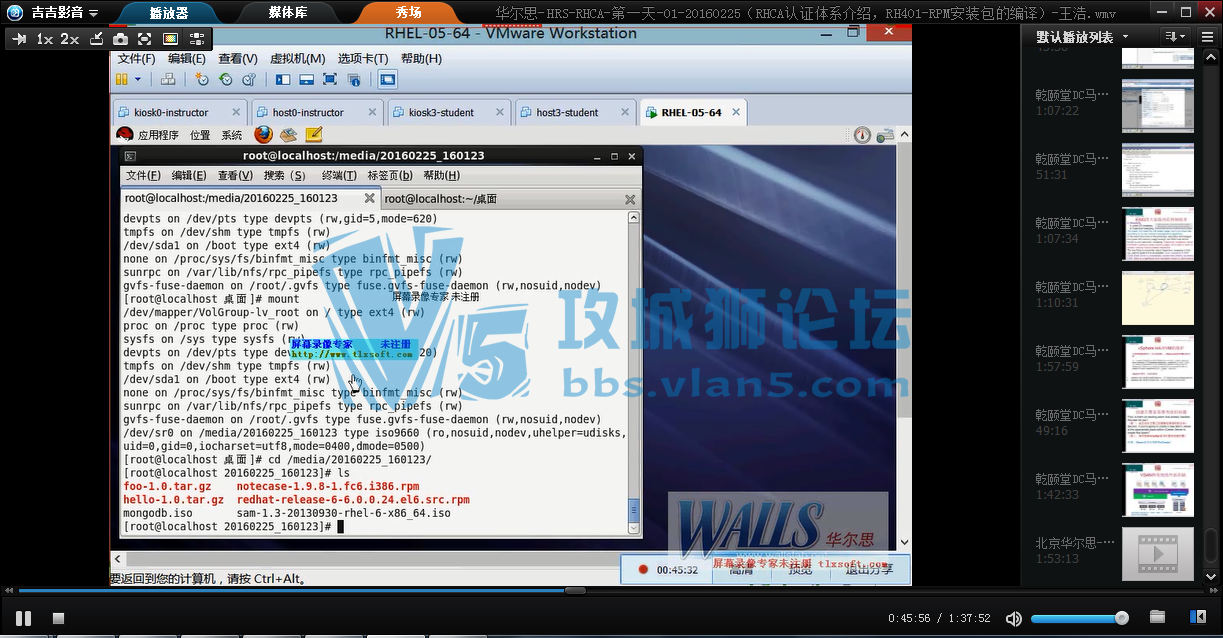The height and width of the screenshot is (638, 1223).
Task: Seek on the video progress bar
Action: click(x=610, y=590)
